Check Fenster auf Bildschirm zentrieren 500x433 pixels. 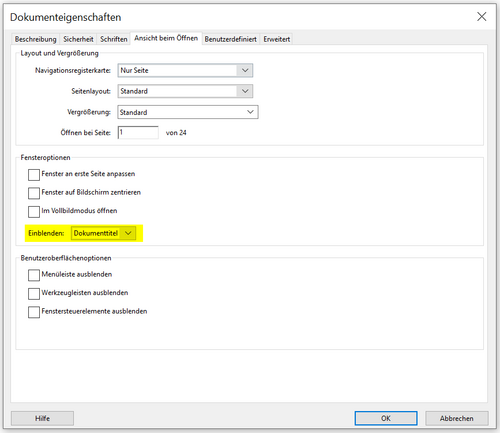(x=34, y=193)
